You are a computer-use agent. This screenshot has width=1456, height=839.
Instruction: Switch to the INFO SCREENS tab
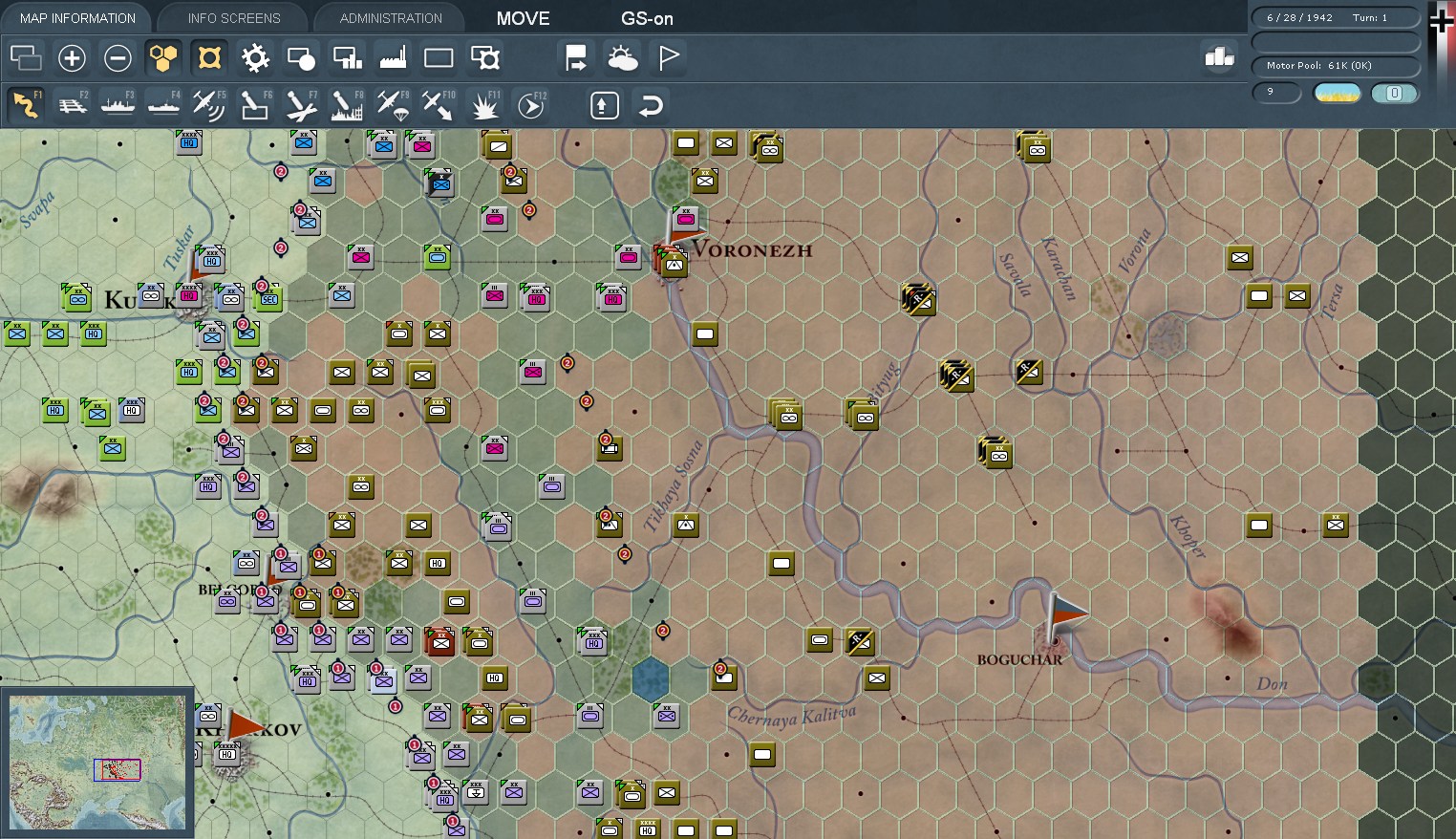[x=234, y=18]
